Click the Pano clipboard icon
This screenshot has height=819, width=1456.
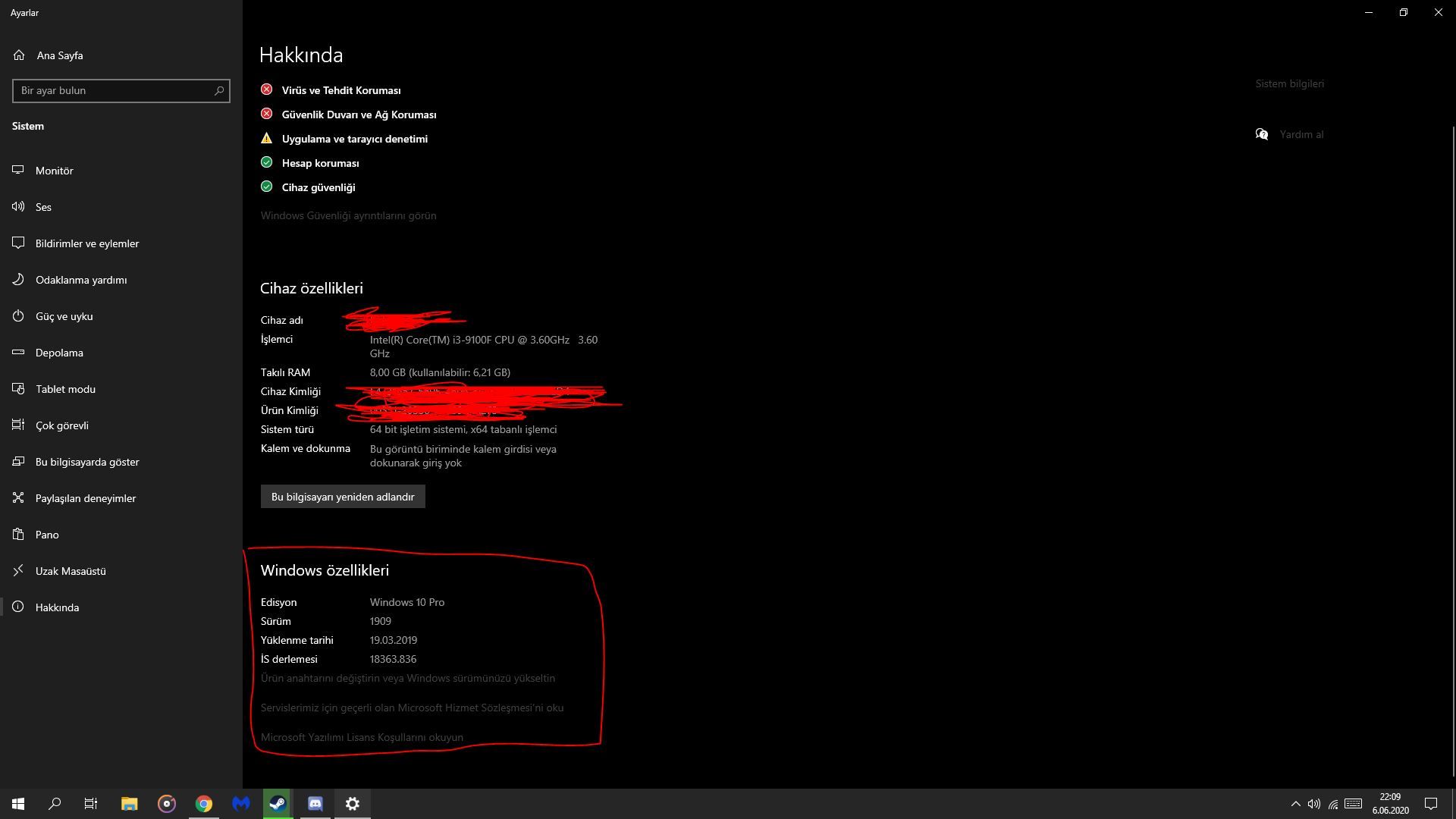[x=18, y=535]
